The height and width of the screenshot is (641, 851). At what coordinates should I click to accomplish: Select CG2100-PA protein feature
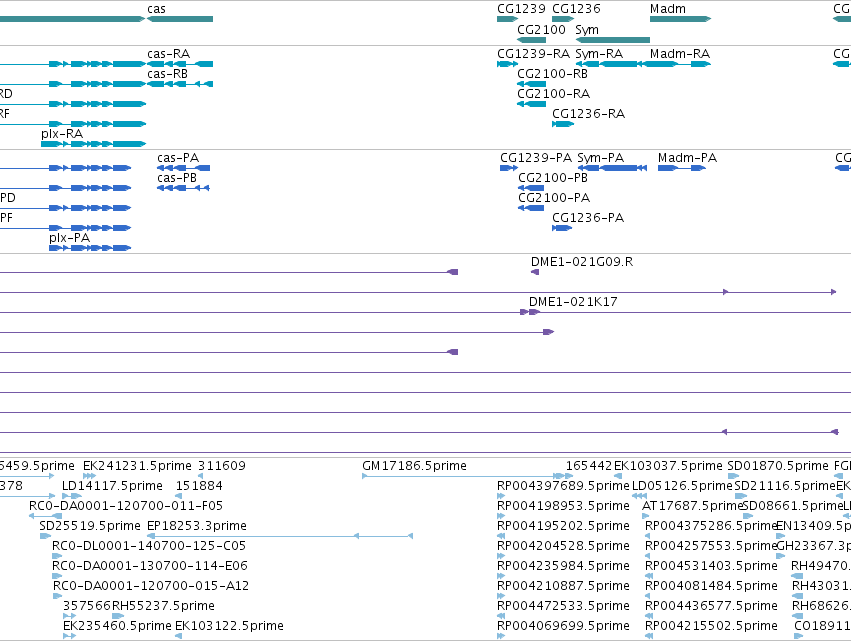click(x=531, y=208)
